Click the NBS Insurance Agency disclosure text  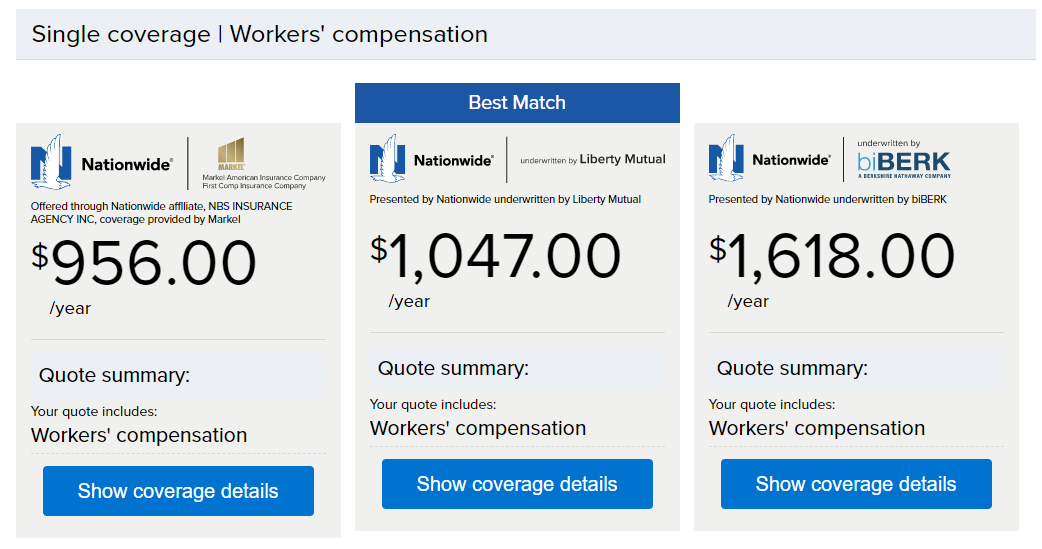click(161, 213)
